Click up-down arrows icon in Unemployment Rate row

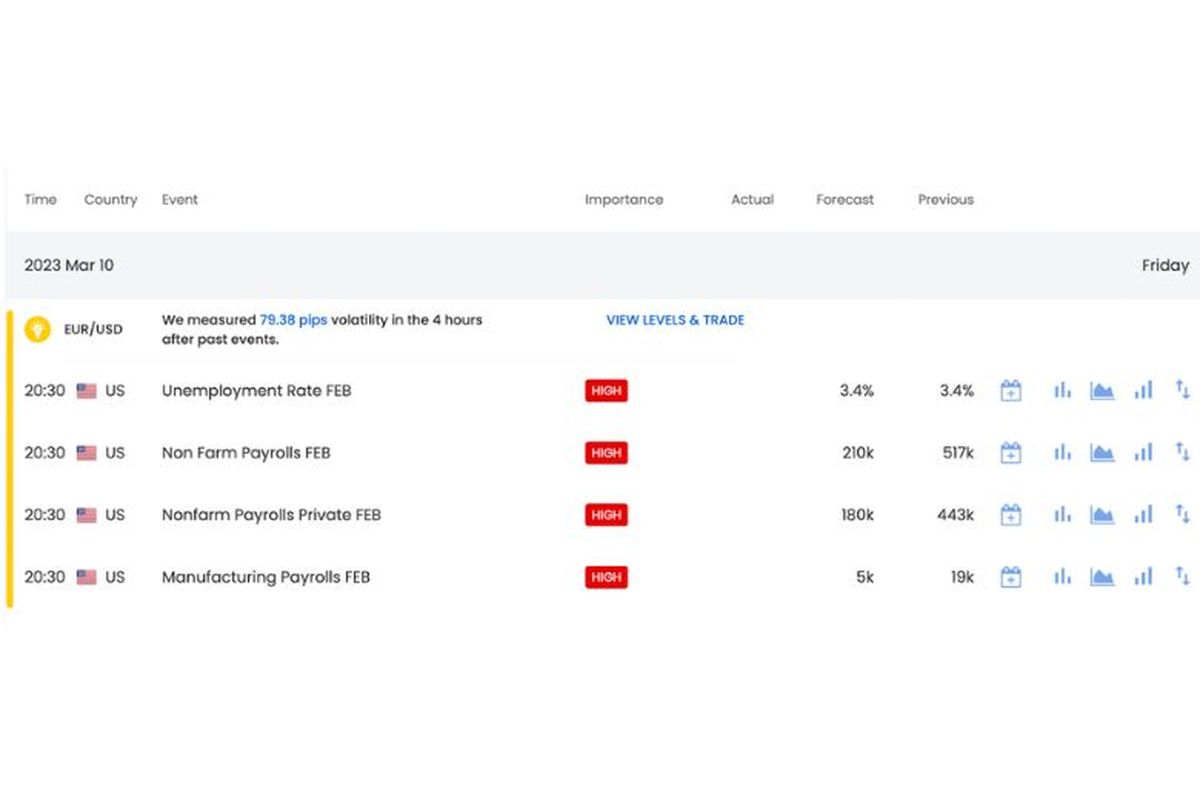pyautogui.click(x=1182, y=390)
